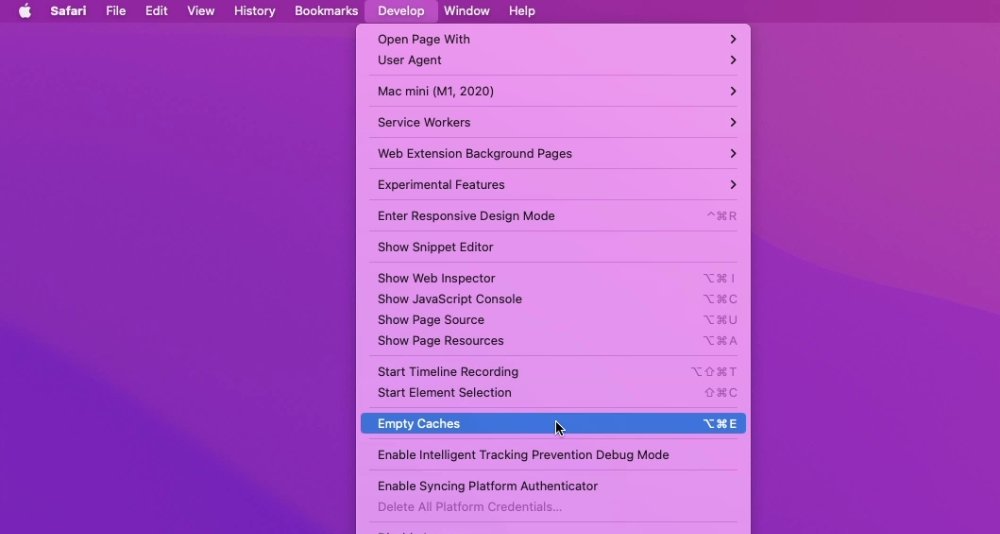Expand the User Agent submenu
This screenshot has height=534, width=1000.
[553, 60]
